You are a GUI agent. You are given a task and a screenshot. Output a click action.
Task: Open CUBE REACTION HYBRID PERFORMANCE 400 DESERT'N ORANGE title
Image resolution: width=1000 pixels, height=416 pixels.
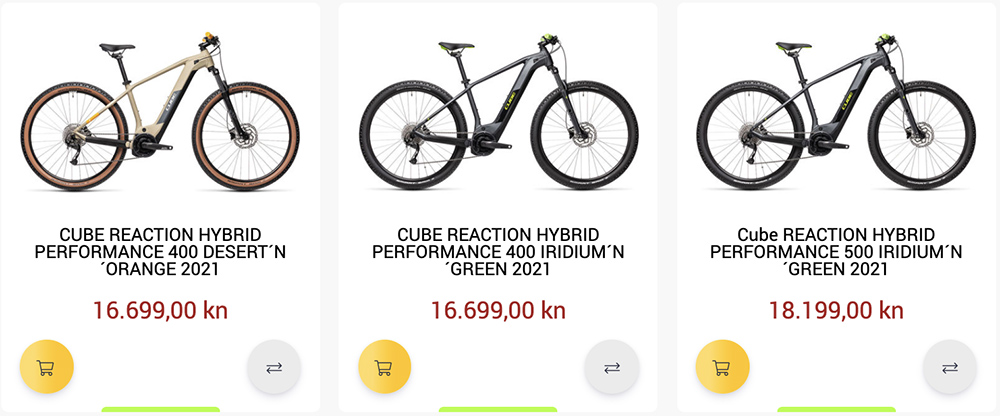point(160,252)
